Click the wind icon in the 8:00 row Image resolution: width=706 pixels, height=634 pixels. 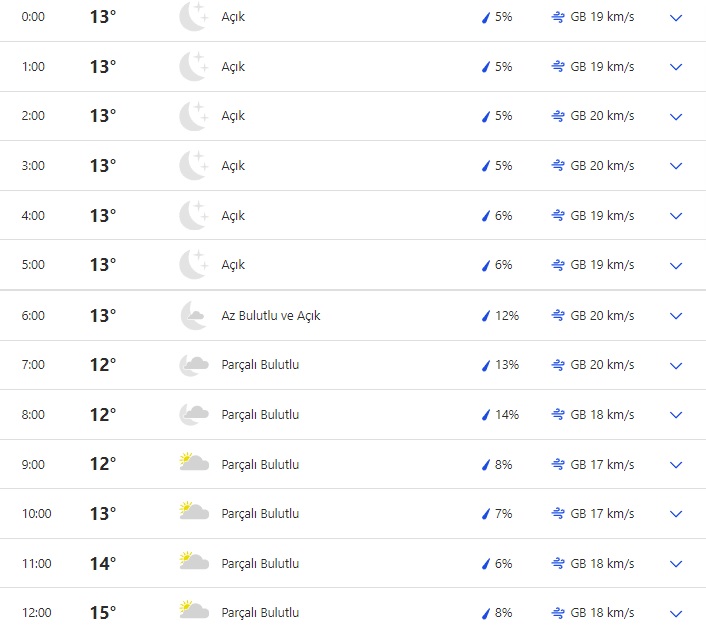(x=558, y=414)
